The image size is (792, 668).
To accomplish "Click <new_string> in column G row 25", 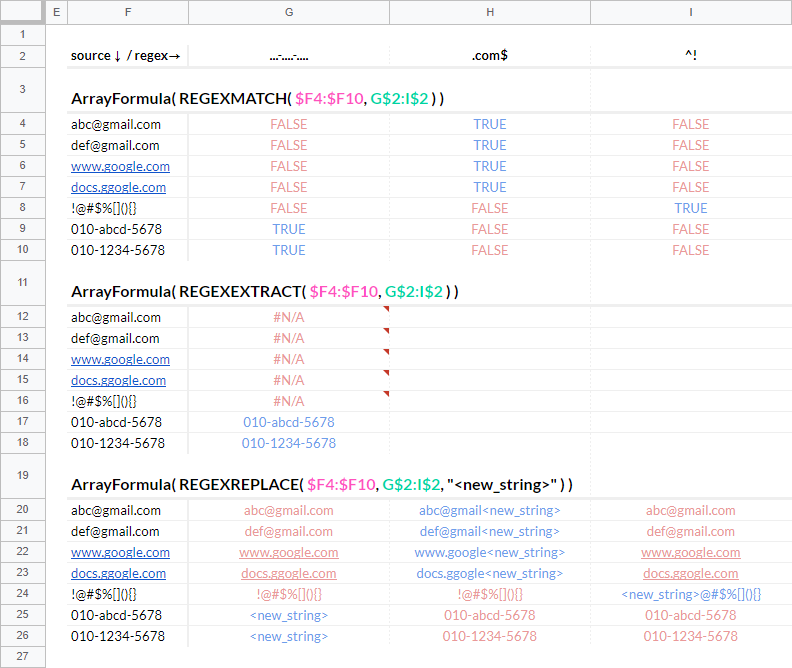I will pos(289,615).
